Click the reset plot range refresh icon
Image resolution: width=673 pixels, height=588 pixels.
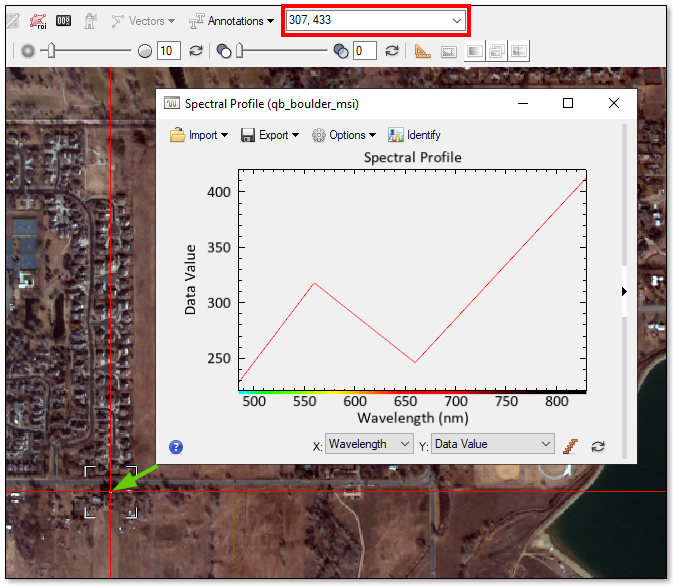(x=598, y=446)
